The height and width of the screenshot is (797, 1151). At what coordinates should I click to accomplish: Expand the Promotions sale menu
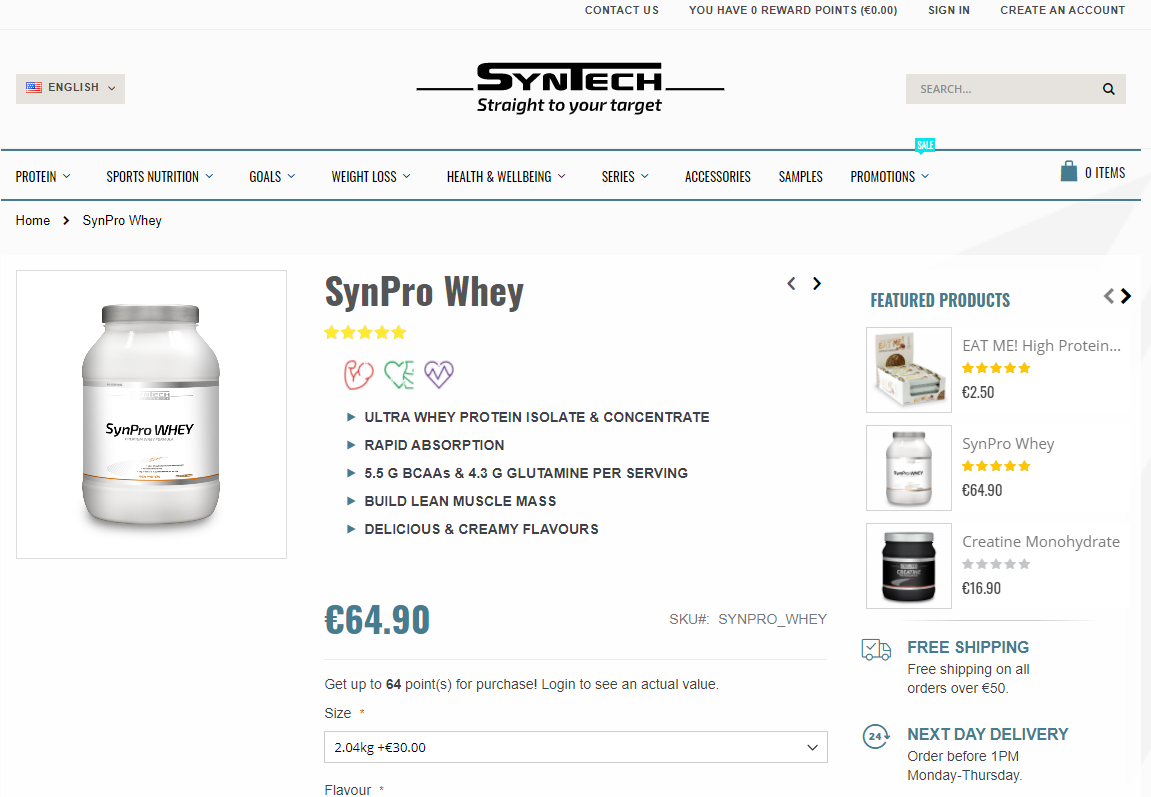point(890,177)
